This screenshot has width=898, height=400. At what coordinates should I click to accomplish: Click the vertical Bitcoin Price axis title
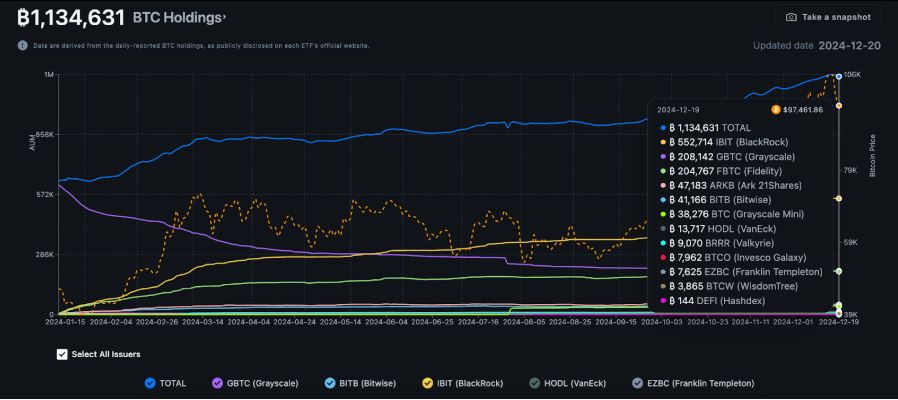pyautogui.click(x=873, y=155)
